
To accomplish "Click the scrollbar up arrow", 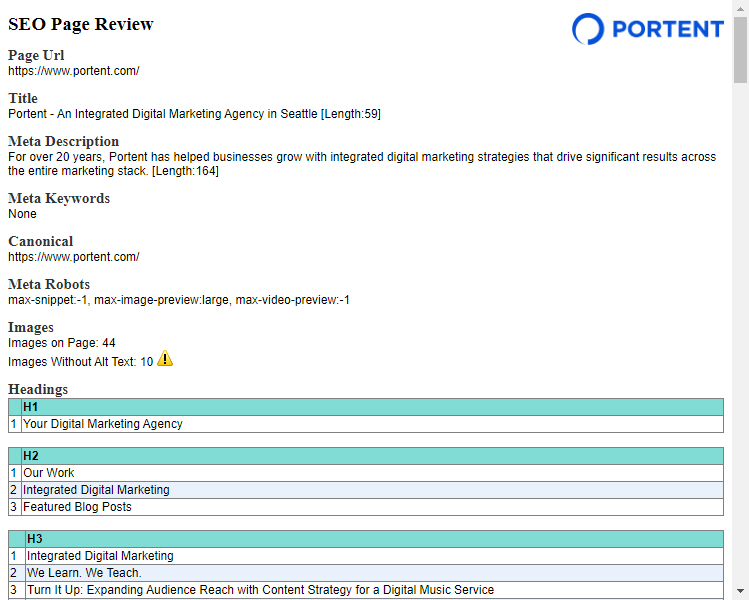I will click(740, 9).
